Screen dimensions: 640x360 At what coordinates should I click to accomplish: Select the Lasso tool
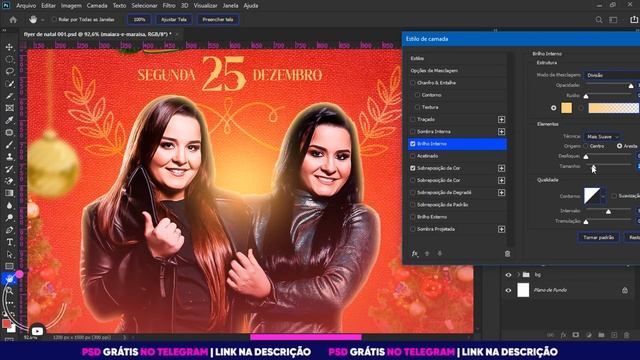coord(9,71)
